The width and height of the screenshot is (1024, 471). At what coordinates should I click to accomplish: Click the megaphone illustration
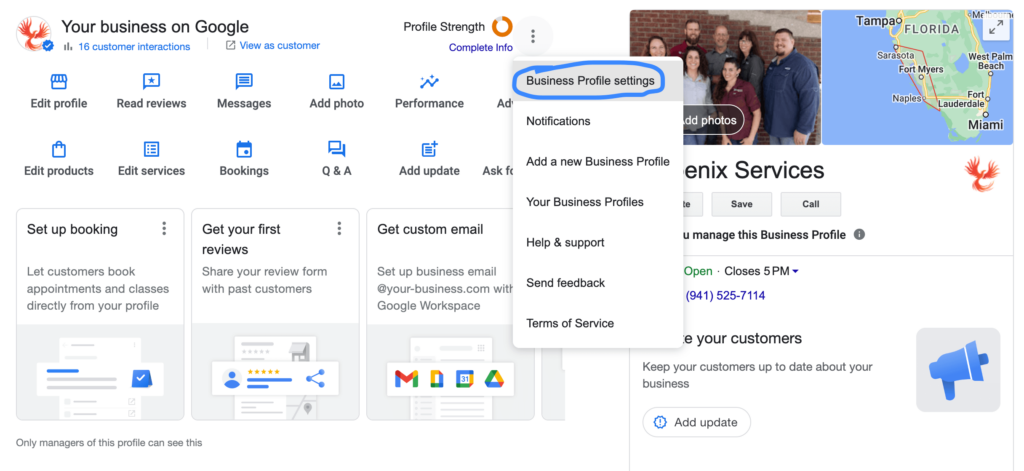click(x=958, y=370)
